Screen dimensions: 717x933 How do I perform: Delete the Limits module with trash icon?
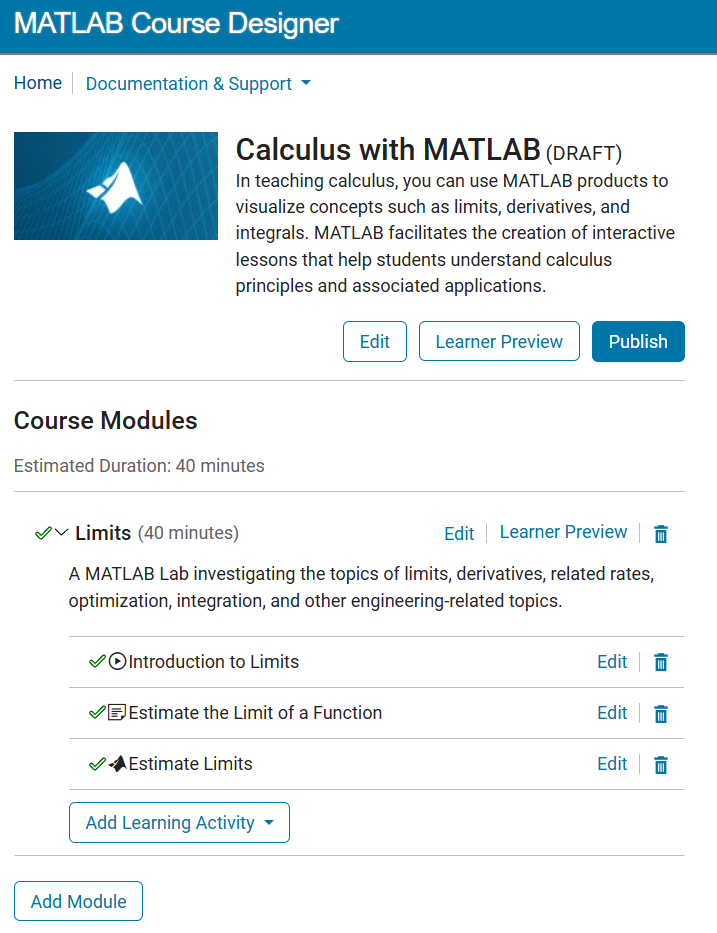[x=660, y=534]
